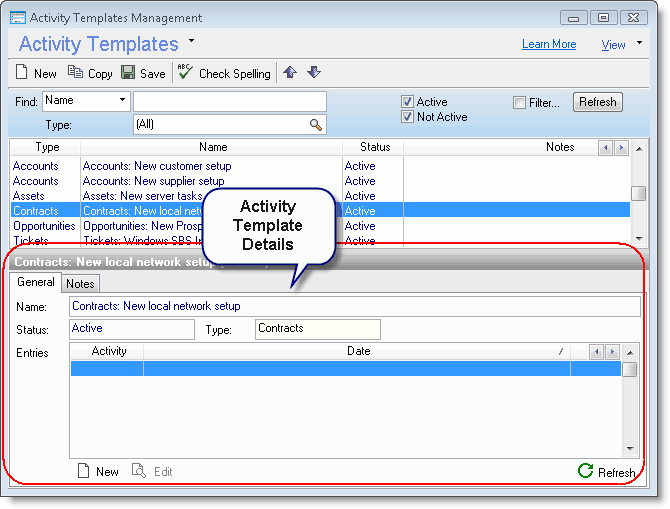Click the Find search text field
This screenshot has width=670, height=509.
[x=230, y=102]
